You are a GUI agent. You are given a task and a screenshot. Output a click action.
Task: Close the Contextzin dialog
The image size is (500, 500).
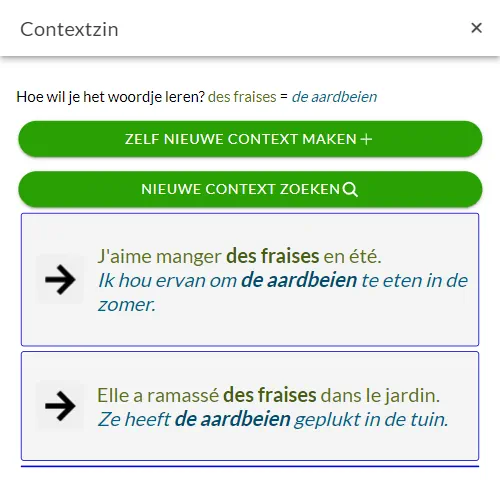476,28
